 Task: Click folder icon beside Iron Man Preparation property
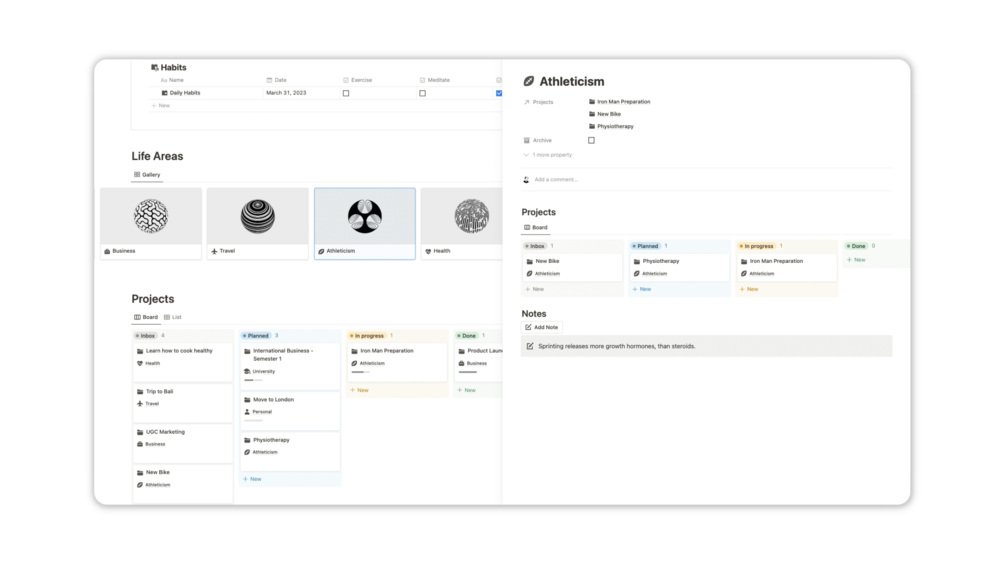click(x=592, y=102)
